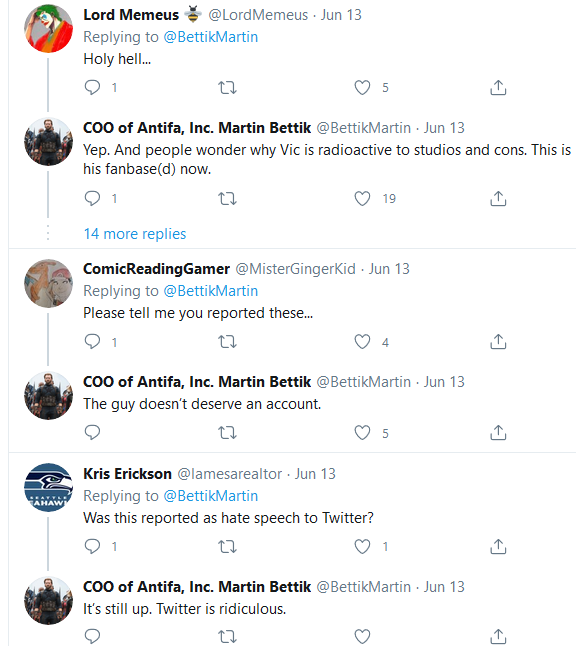Reply to the "Vic is radioactive" tweet
The width and height of the screenshot is (576, 646).
(92, 199)
